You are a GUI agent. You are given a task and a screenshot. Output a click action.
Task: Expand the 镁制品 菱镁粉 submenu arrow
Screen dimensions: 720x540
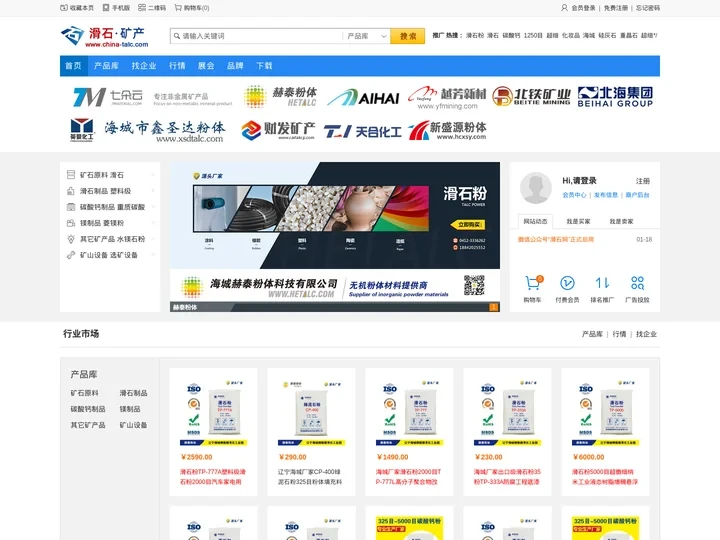pyautogui.click(x=153, y=223)
